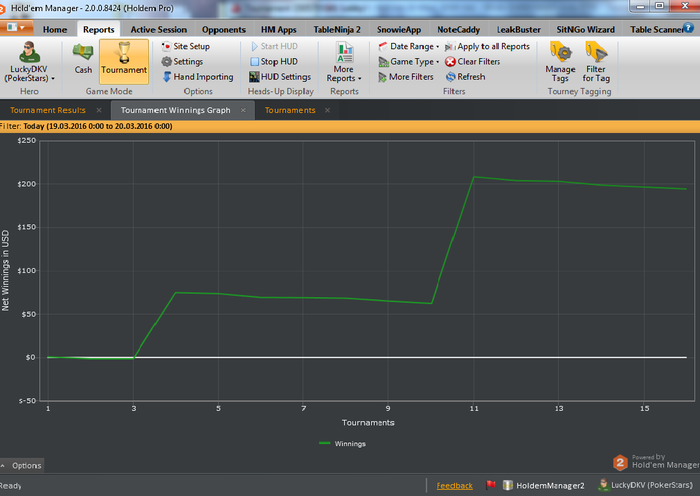Open Site Setup options
Screen dimensions: 700x496
click(x=186, y=46)
